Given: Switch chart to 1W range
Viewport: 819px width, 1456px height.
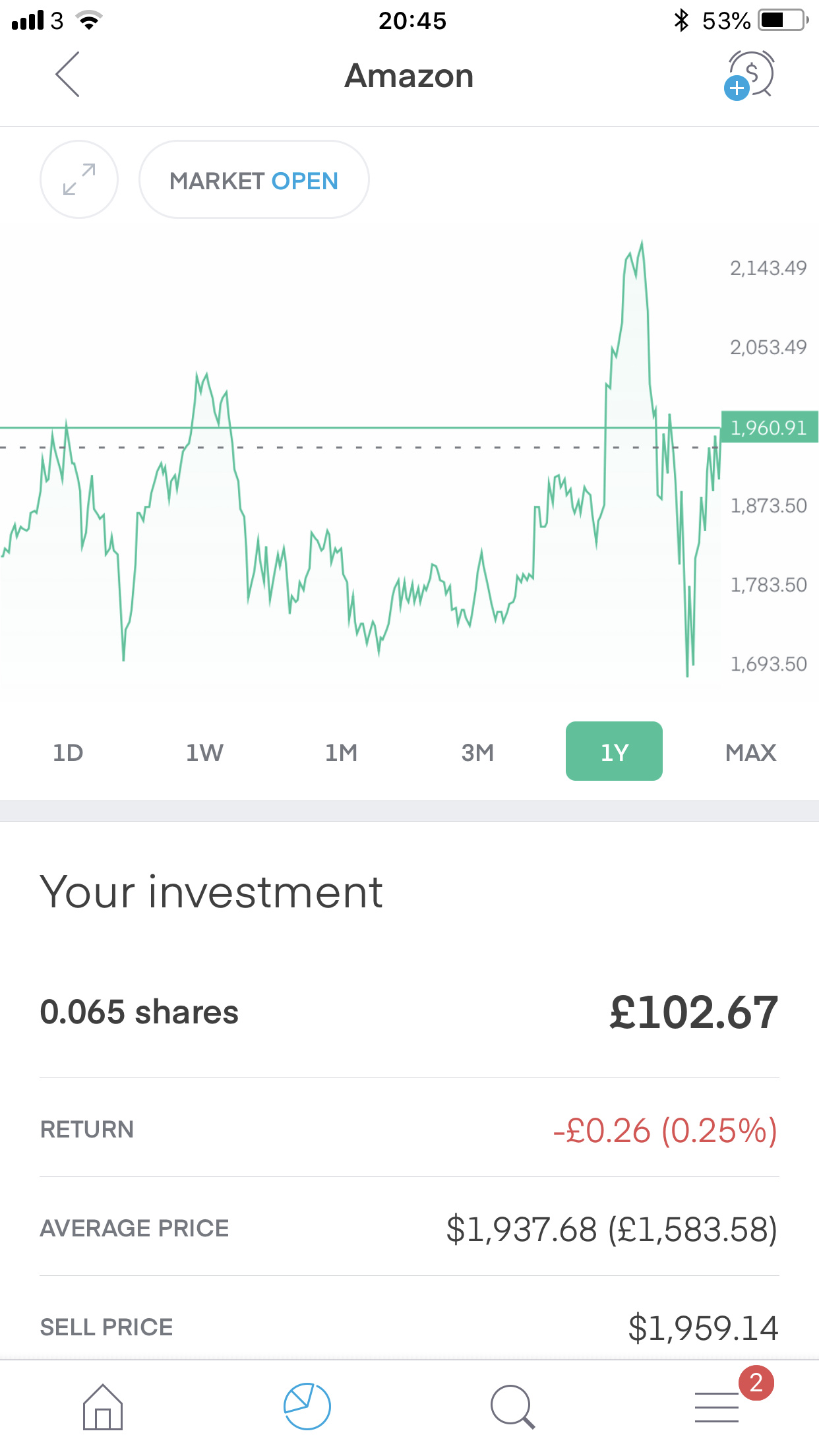Looking at the screenshot, I should tap(204, 752).
